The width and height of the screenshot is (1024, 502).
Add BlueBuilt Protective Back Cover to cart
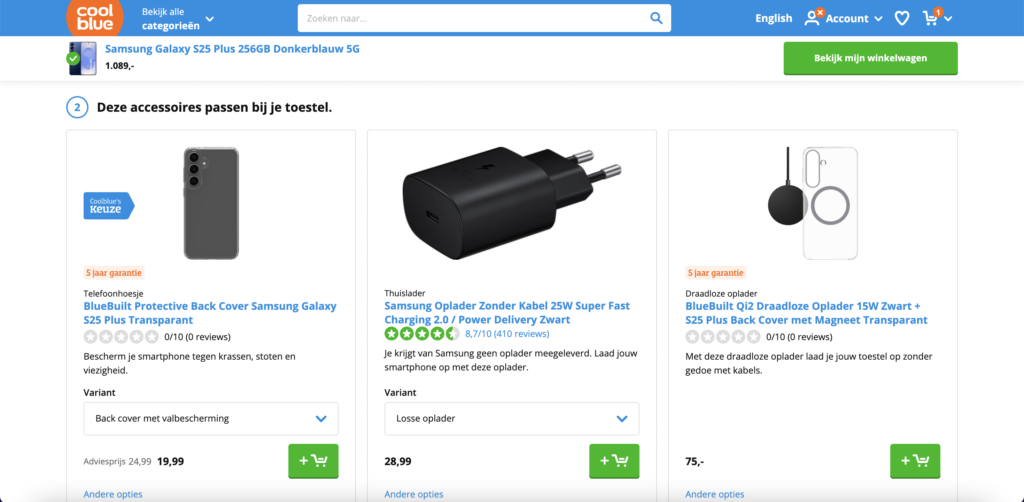pyautogui.click(x=312, y=461)
